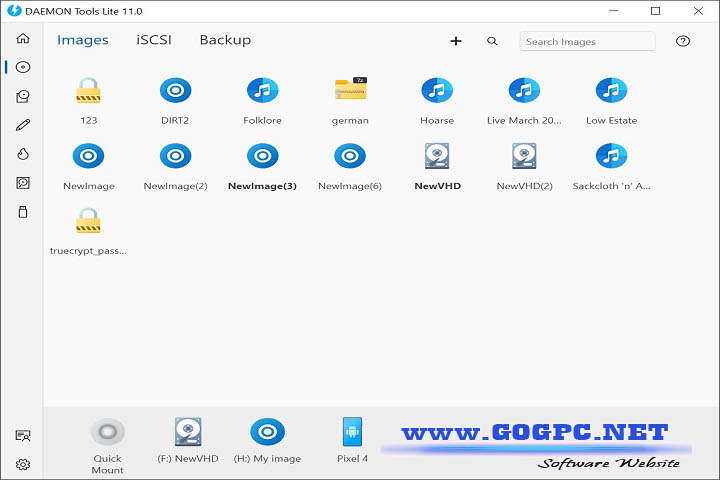This screenshot has width=720, height=480.
Task: Select the NewVHD(2) hard disk image
Action: [x=524, y=167]
